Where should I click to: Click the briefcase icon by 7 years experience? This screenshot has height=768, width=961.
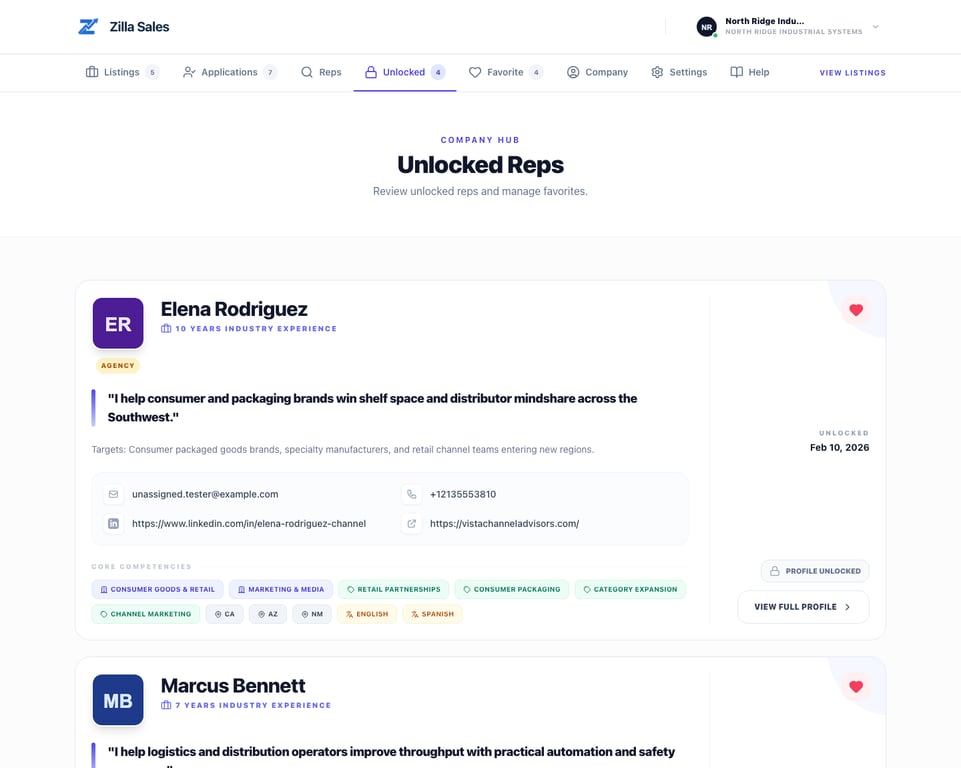pyautogui.click(x=166, y=705)
